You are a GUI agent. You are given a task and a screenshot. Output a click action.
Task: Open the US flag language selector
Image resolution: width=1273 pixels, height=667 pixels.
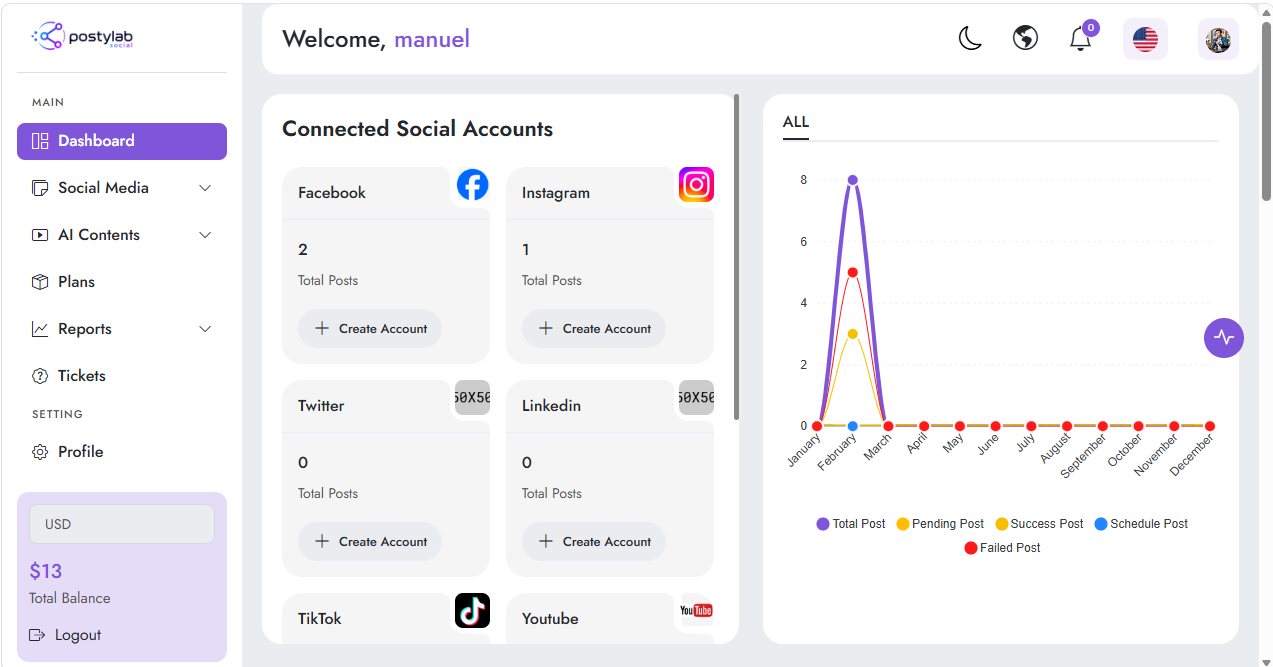click(1145, 39)
